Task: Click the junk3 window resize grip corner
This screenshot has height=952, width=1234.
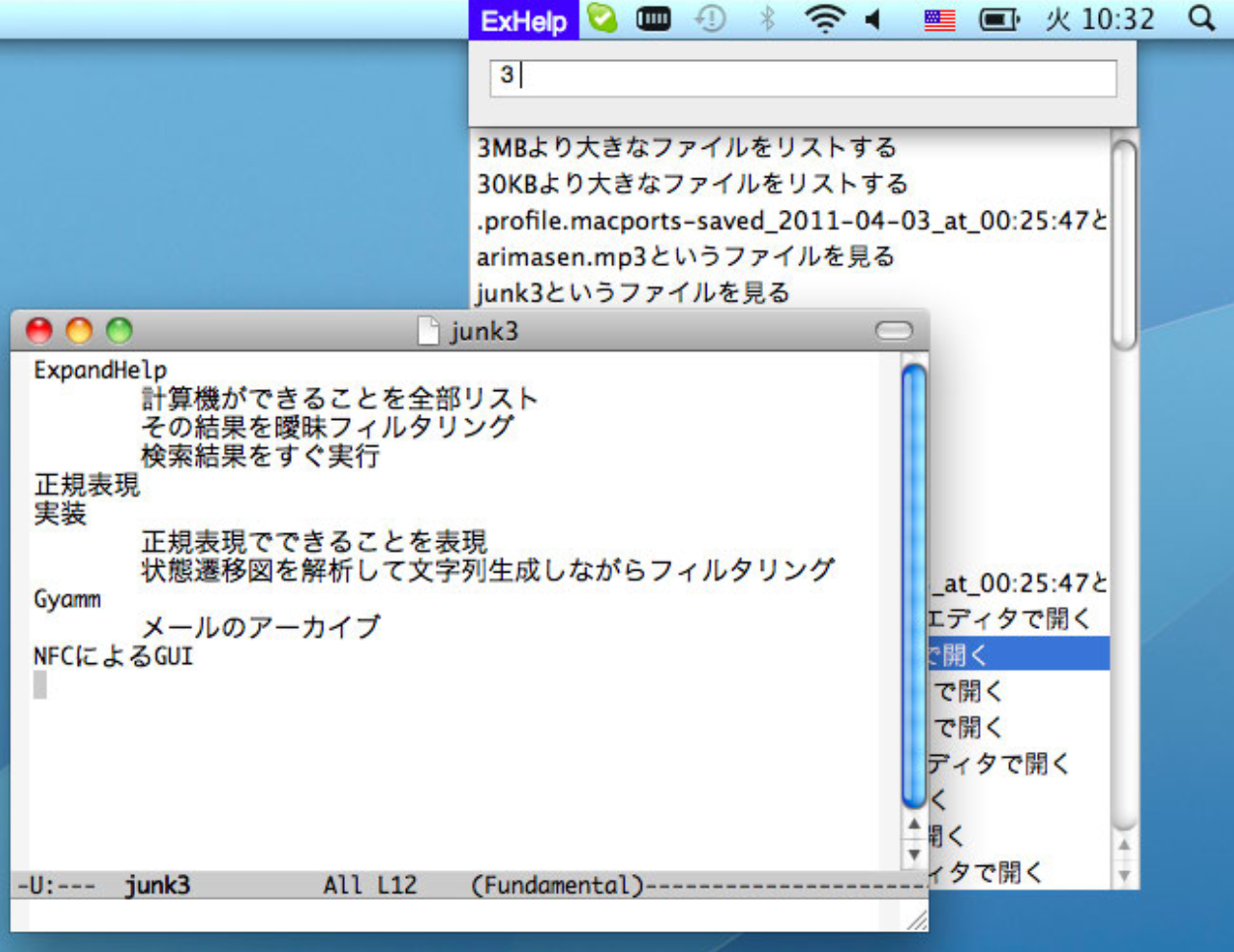Action: point(916,919)
